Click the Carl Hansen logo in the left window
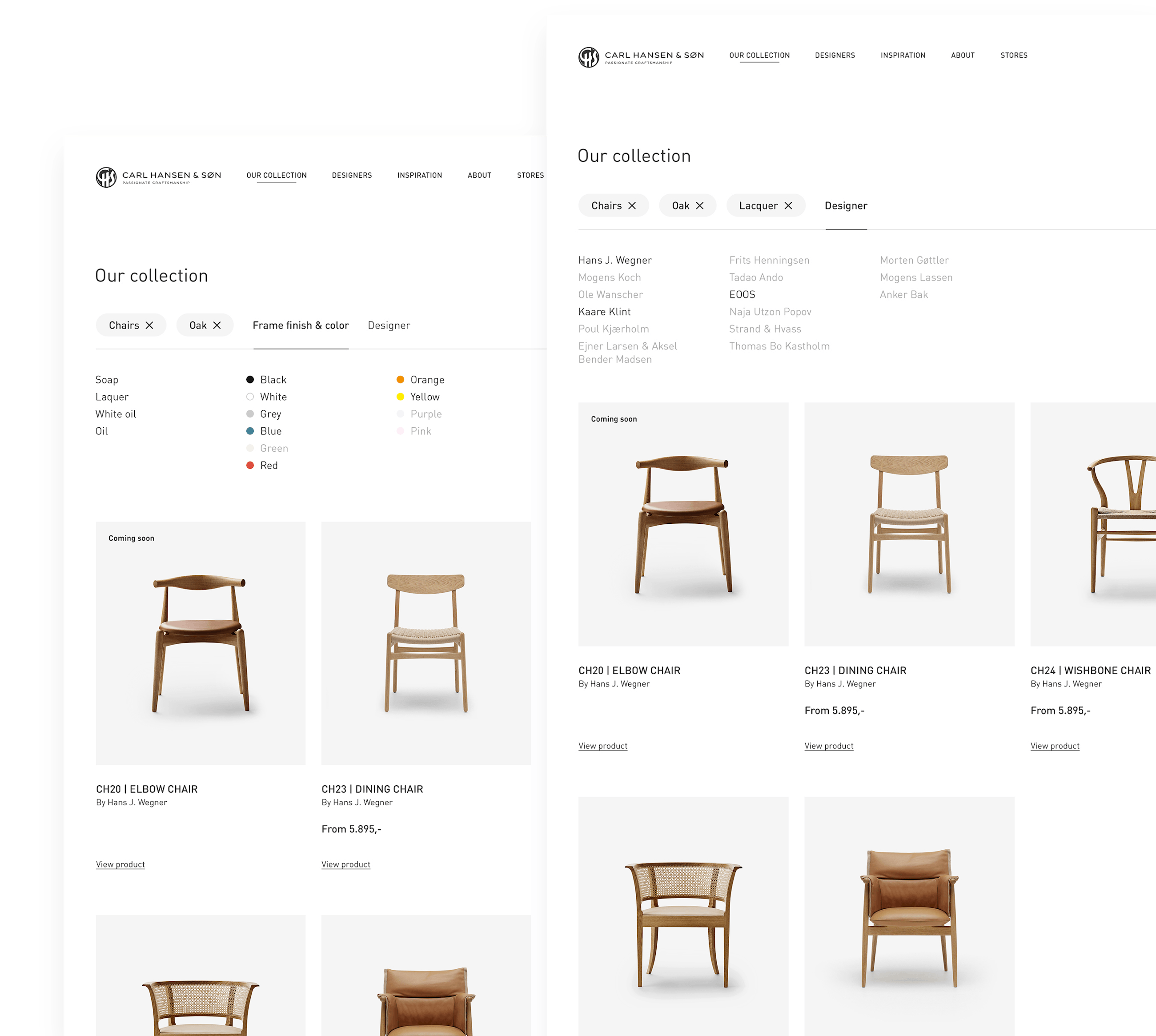 106,177
